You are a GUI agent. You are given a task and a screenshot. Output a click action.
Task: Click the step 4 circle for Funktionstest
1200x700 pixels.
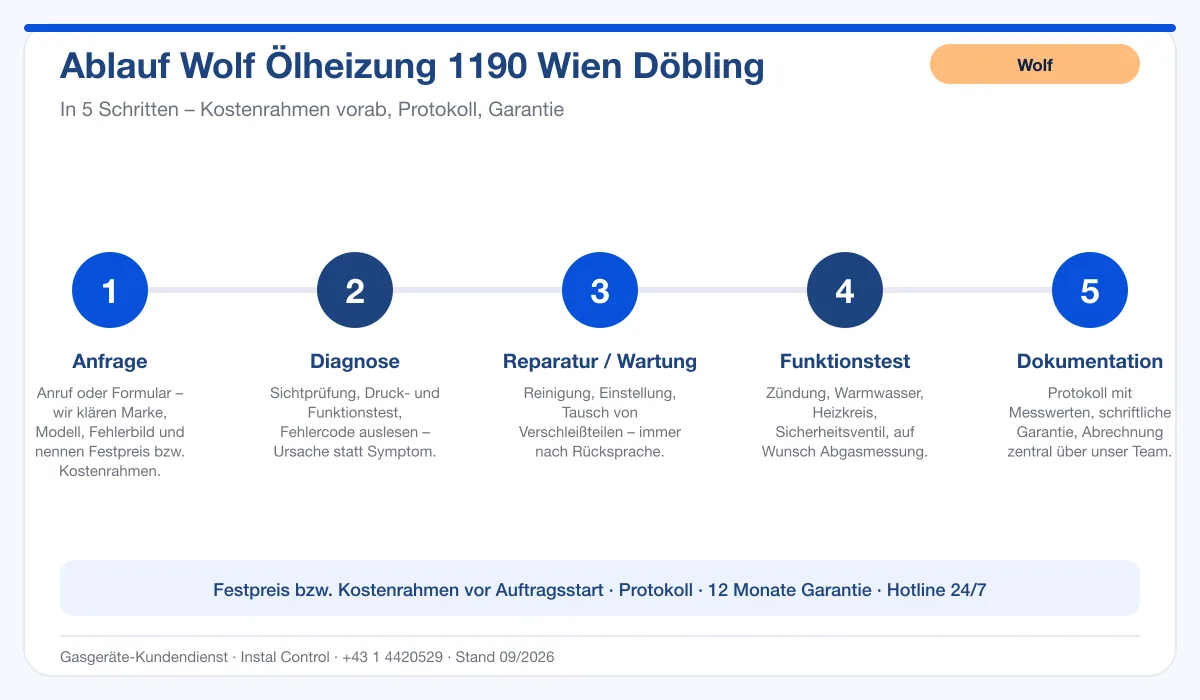pos(845,290)
